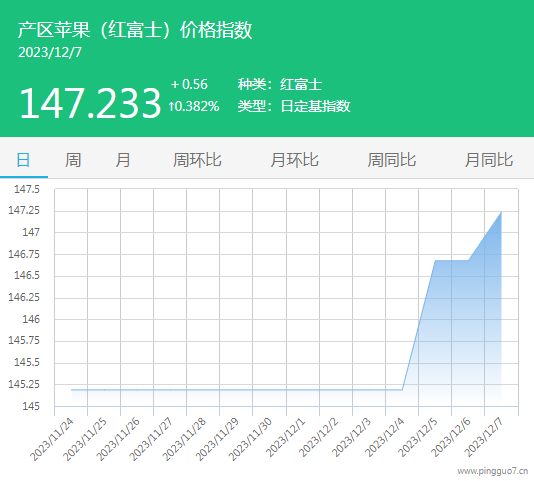Click the 类型：日定基指数 label
The height and width of the screenshot is (481, 534).
tap(294, 106)
